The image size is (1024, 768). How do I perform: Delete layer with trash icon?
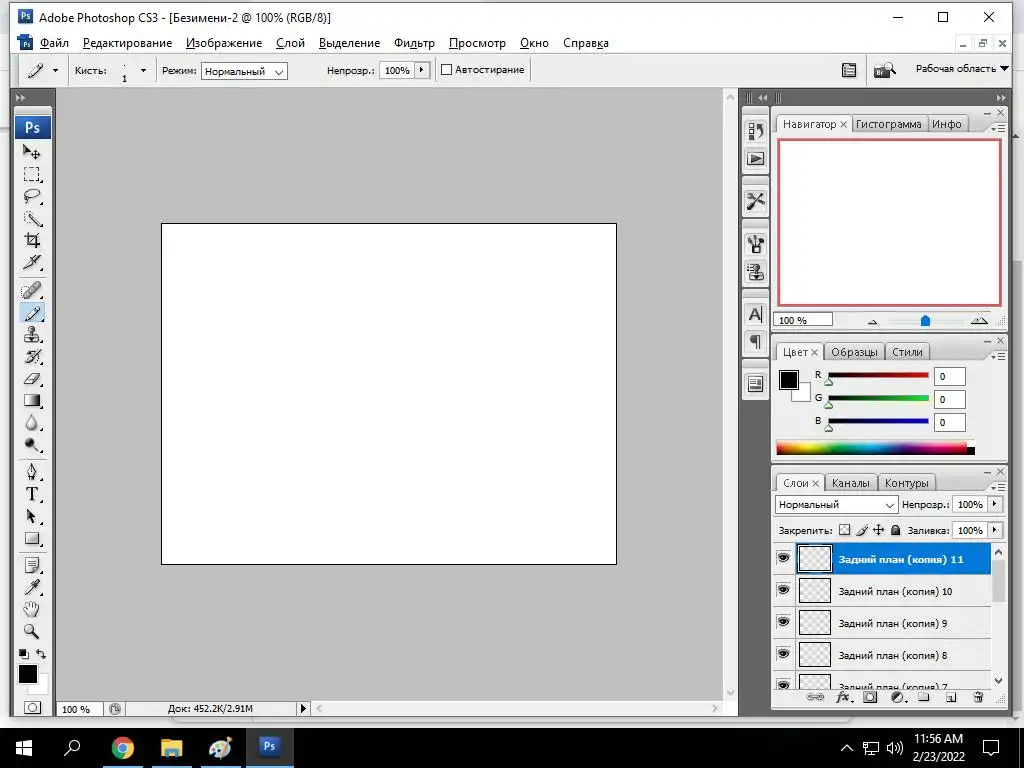pos(978,697)
